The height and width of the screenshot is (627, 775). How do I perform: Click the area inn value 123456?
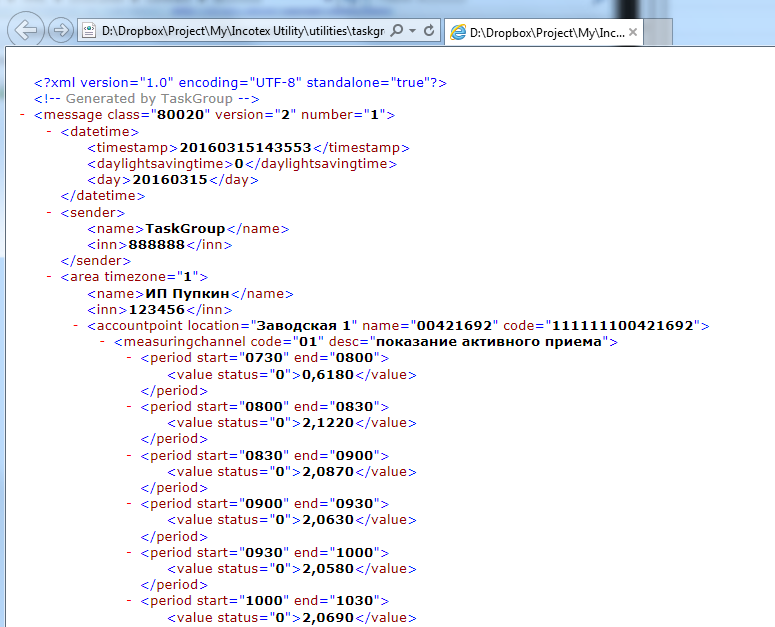point(156,310)
